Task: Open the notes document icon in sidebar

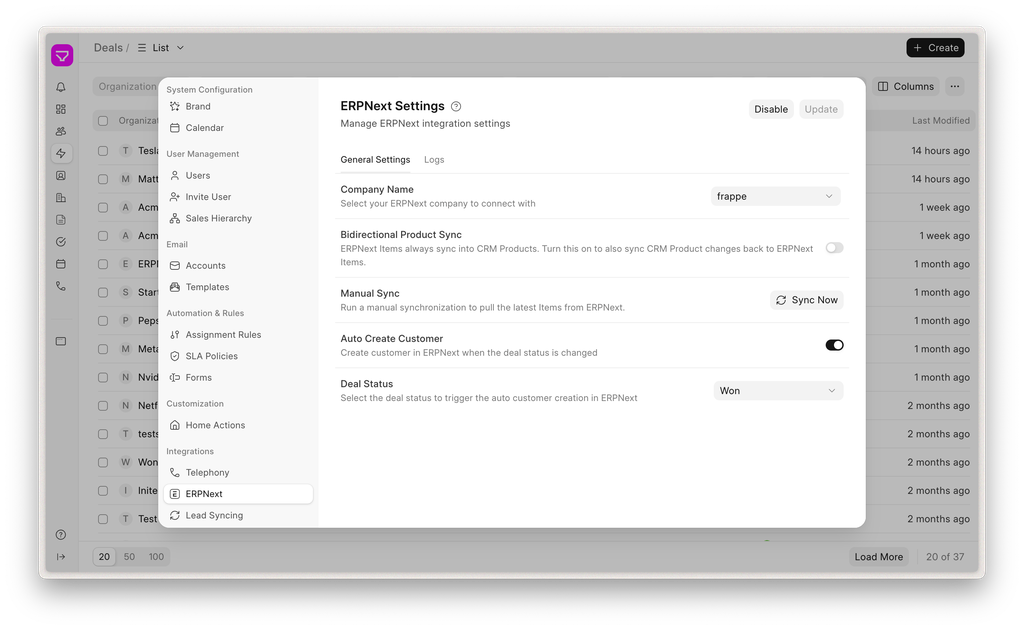Action: (x=61, y=220)
